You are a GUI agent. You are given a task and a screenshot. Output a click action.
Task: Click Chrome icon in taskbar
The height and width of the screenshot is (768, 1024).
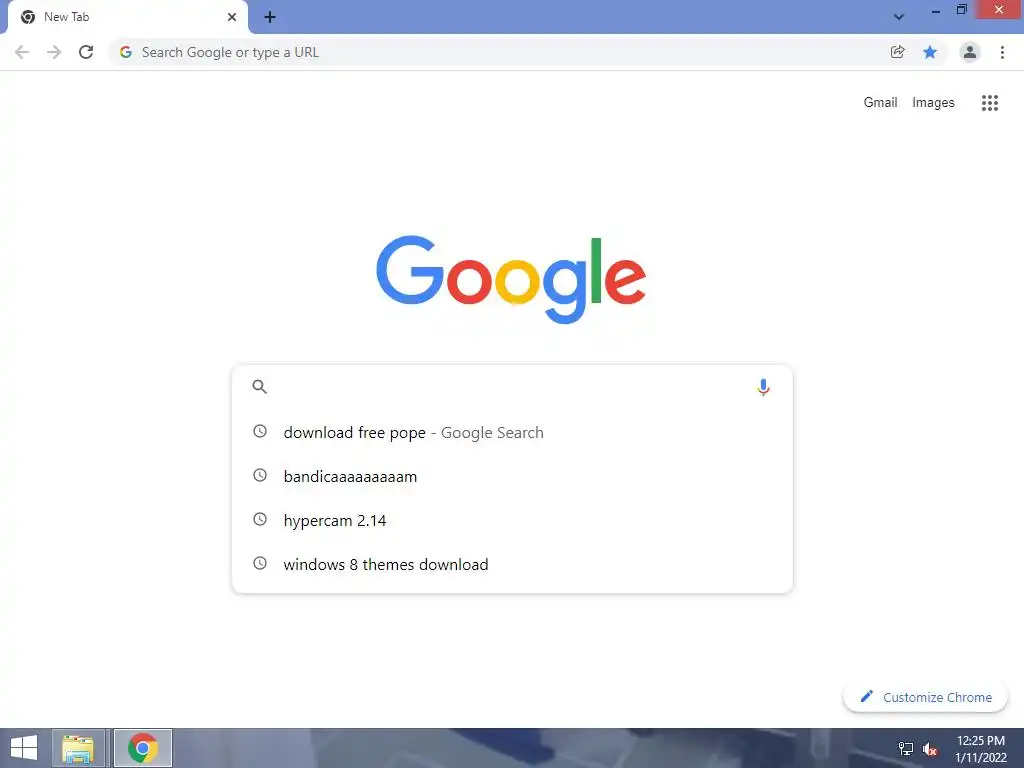tap(143, 748)
